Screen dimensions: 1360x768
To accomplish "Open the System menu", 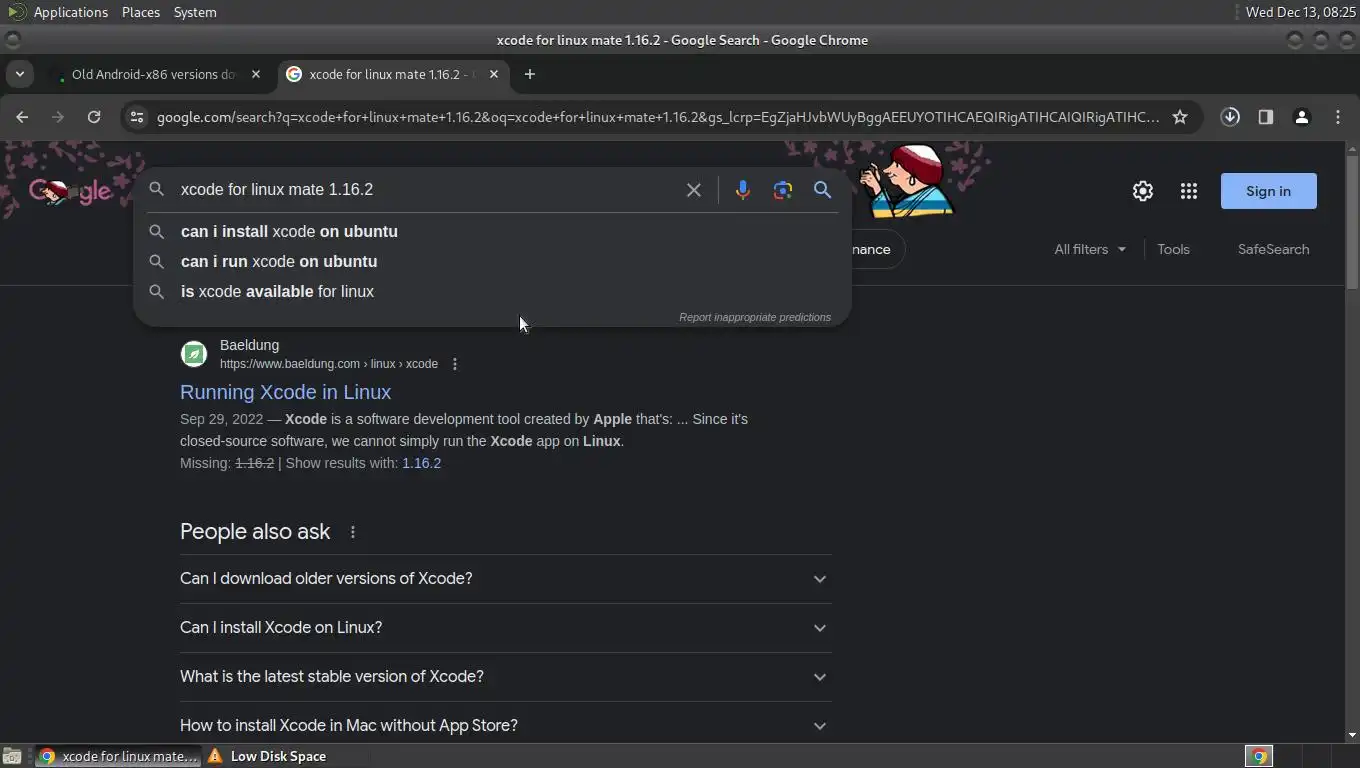I will point(195,12).
